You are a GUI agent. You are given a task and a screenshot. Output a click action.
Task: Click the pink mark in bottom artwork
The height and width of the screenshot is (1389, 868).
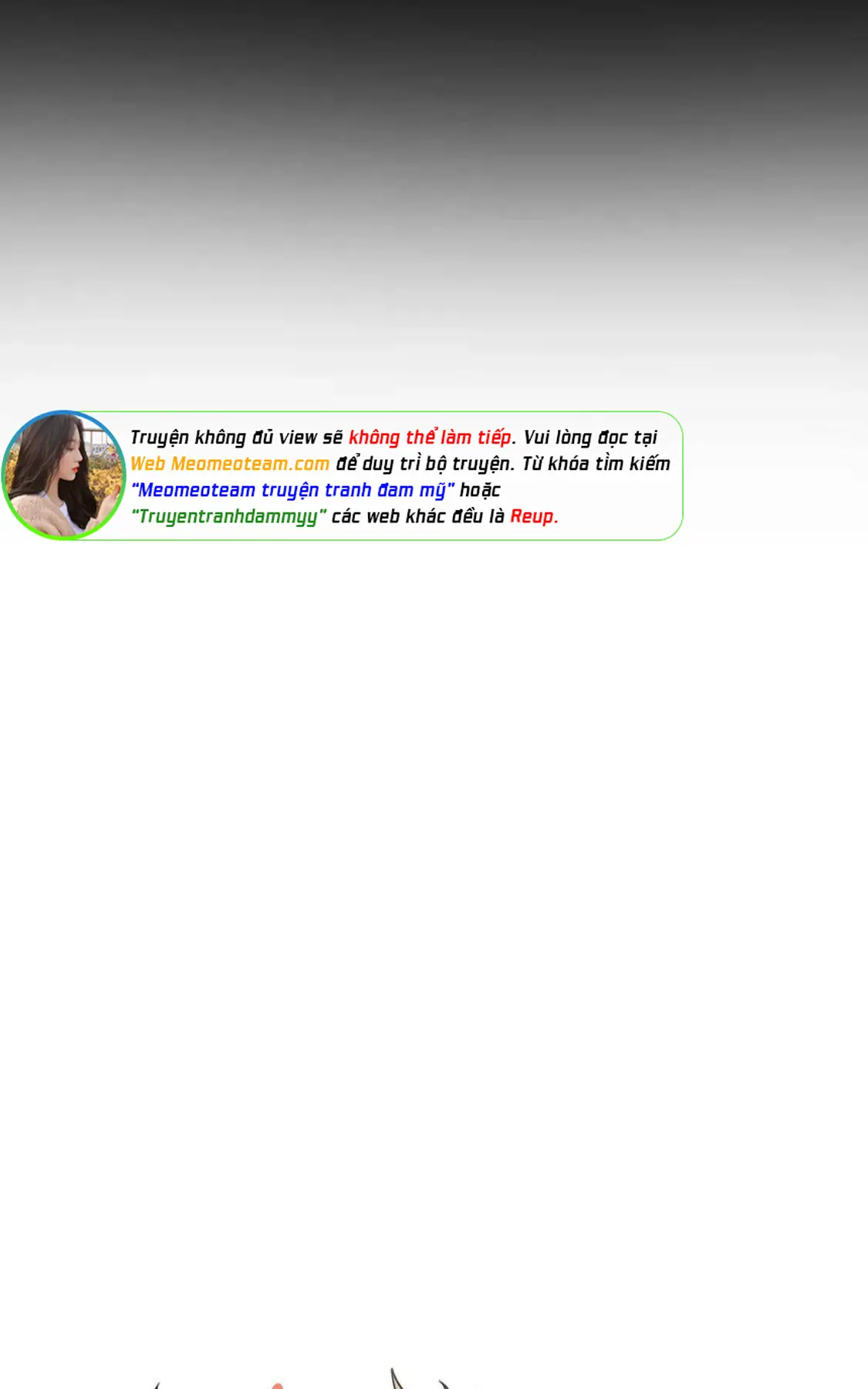point(277,1385)
